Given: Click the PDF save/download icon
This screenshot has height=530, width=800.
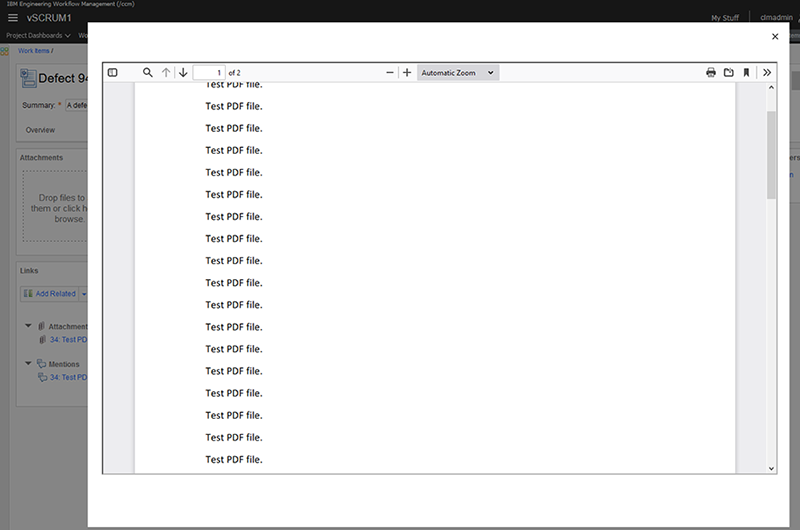Looking at the screenshot, I should click(x=729, y=73).
